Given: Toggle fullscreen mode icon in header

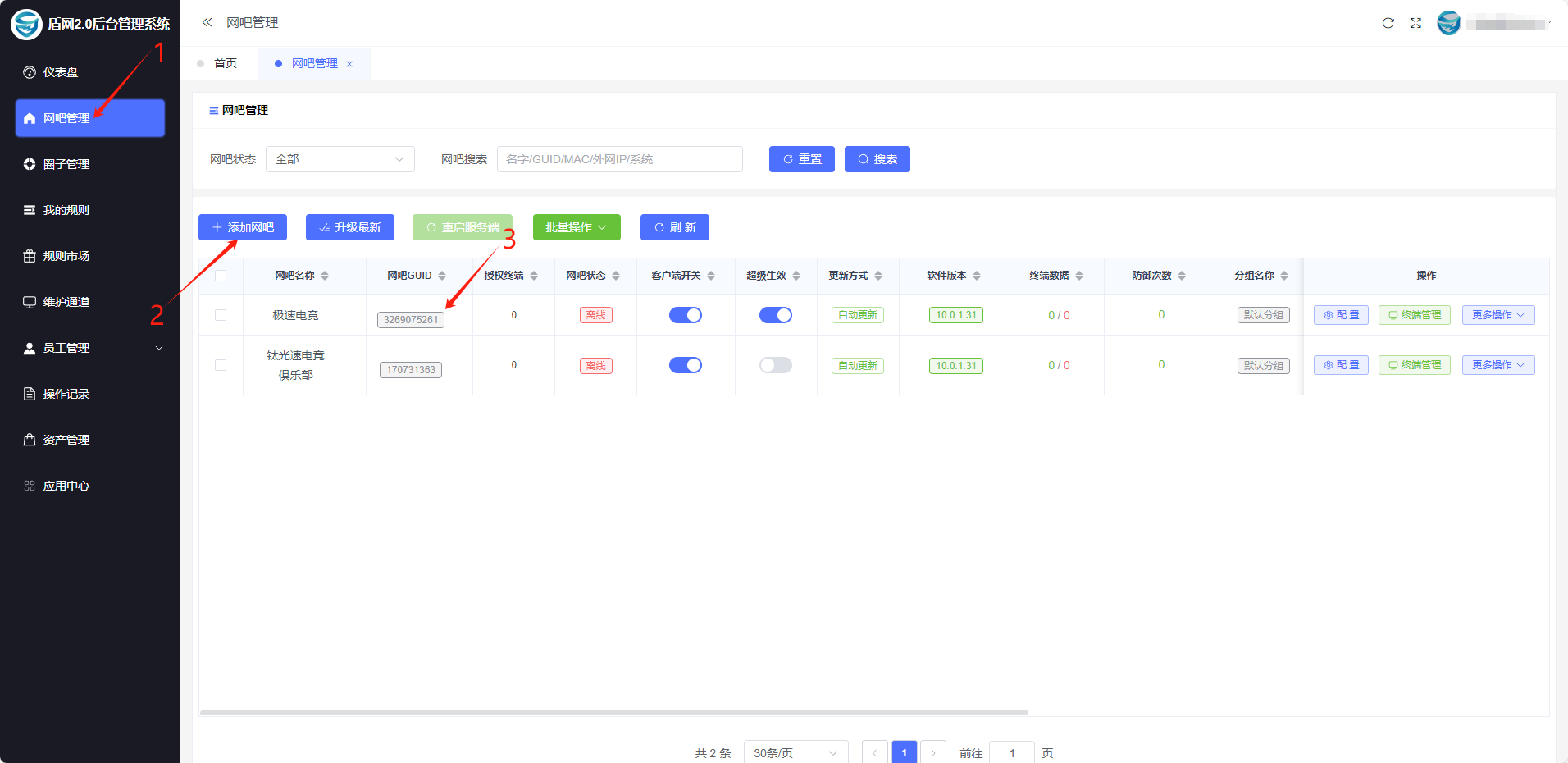Looking at the screenshot, I should point(1415,23).
